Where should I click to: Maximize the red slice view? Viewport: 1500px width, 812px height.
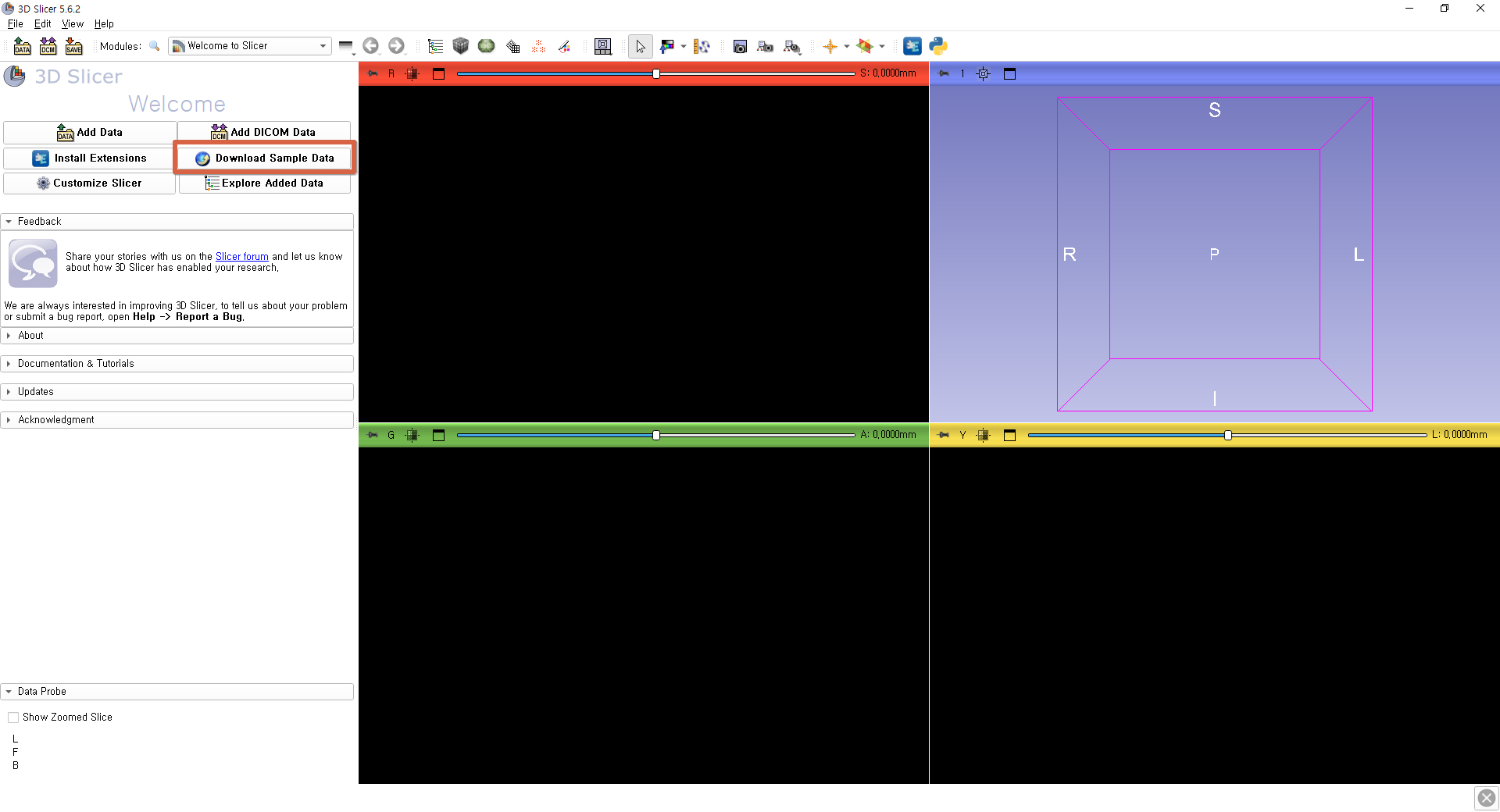438,73
